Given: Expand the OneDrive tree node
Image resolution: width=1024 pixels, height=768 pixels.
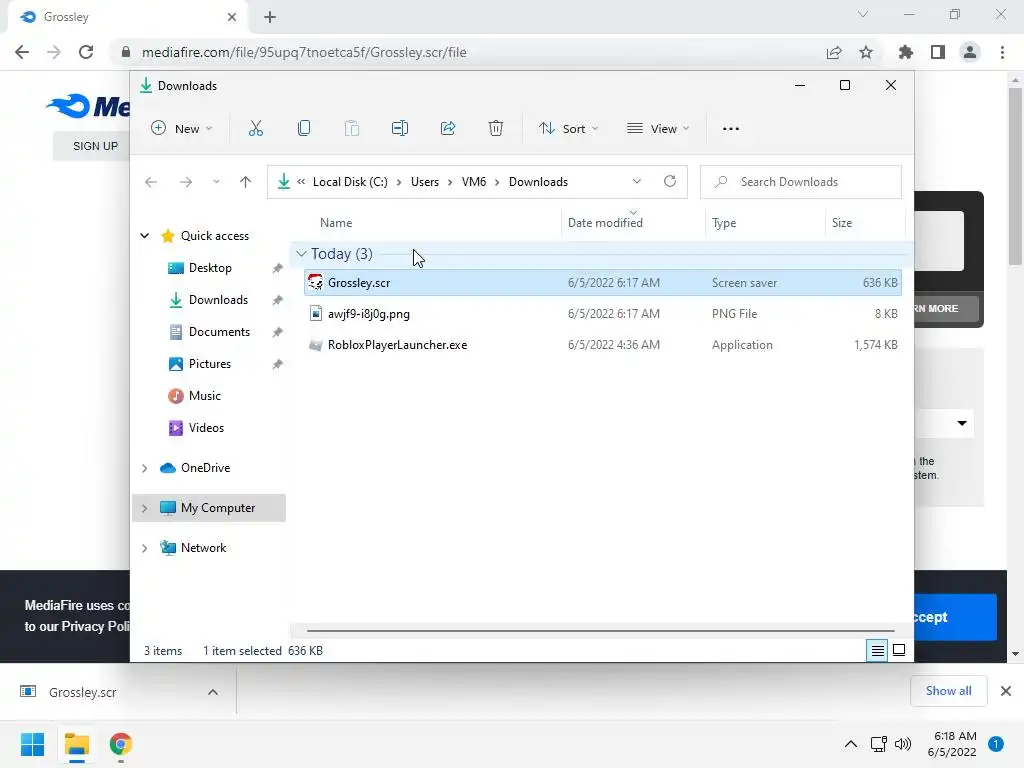Looking at the screenshot, I should click(145, 468).
